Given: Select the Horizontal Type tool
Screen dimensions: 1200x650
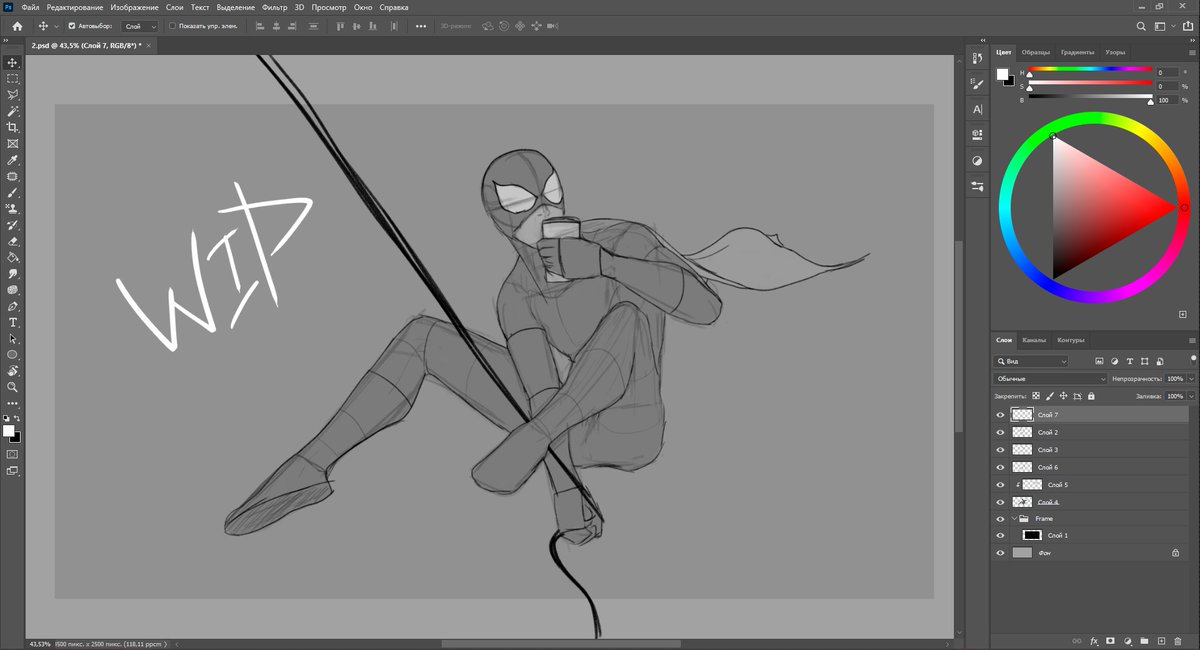Looking at the screenshot, I should point(12,321).
